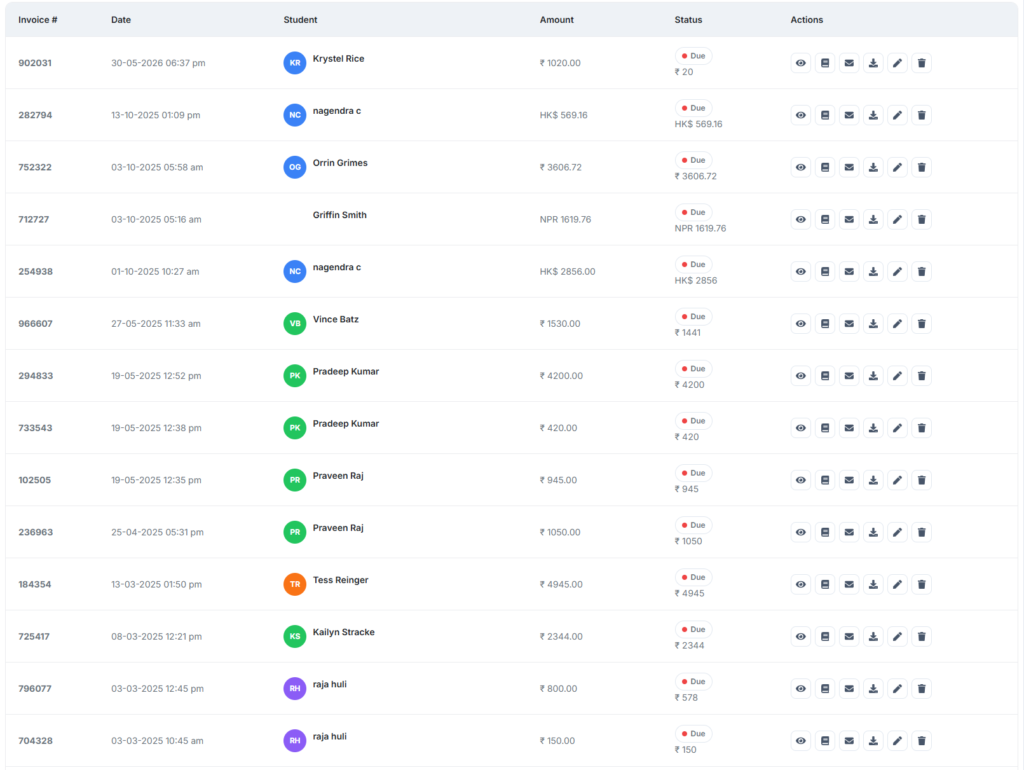Click the VB avatar of Vince Batz
Viewport: 1024px width, 770px height.
pos(295,323)
